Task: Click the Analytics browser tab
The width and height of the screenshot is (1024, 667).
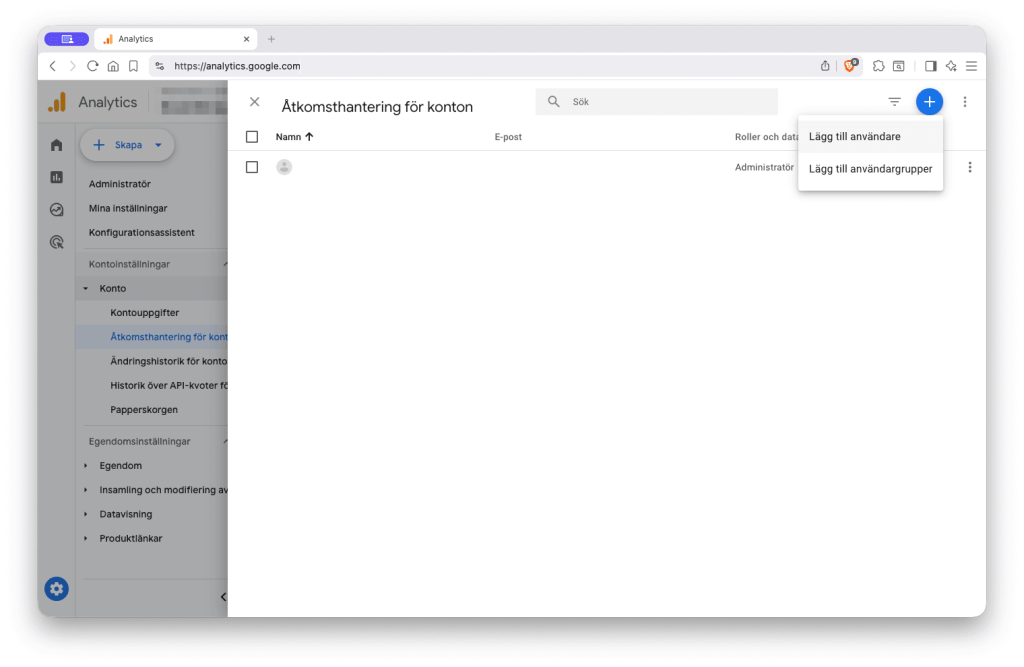Action: click(176, 39)
